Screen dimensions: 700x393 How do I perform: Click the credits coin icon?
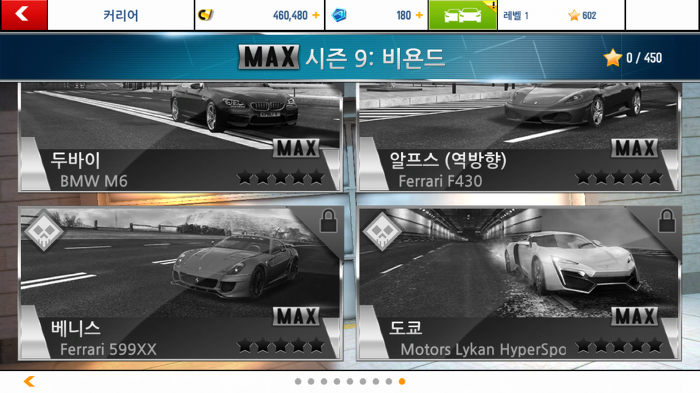(206, 15)
